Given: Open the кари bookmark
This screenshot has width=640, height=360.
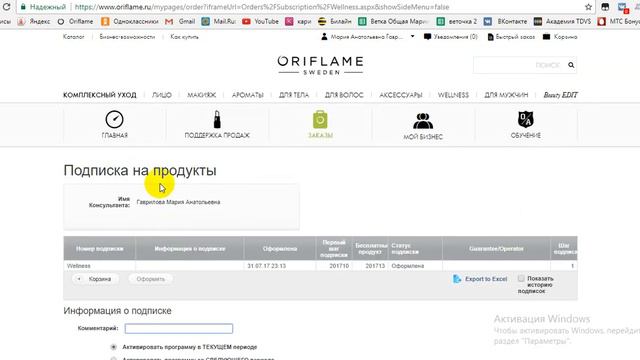Looking at the screenshot, I should tap(298, 22).
